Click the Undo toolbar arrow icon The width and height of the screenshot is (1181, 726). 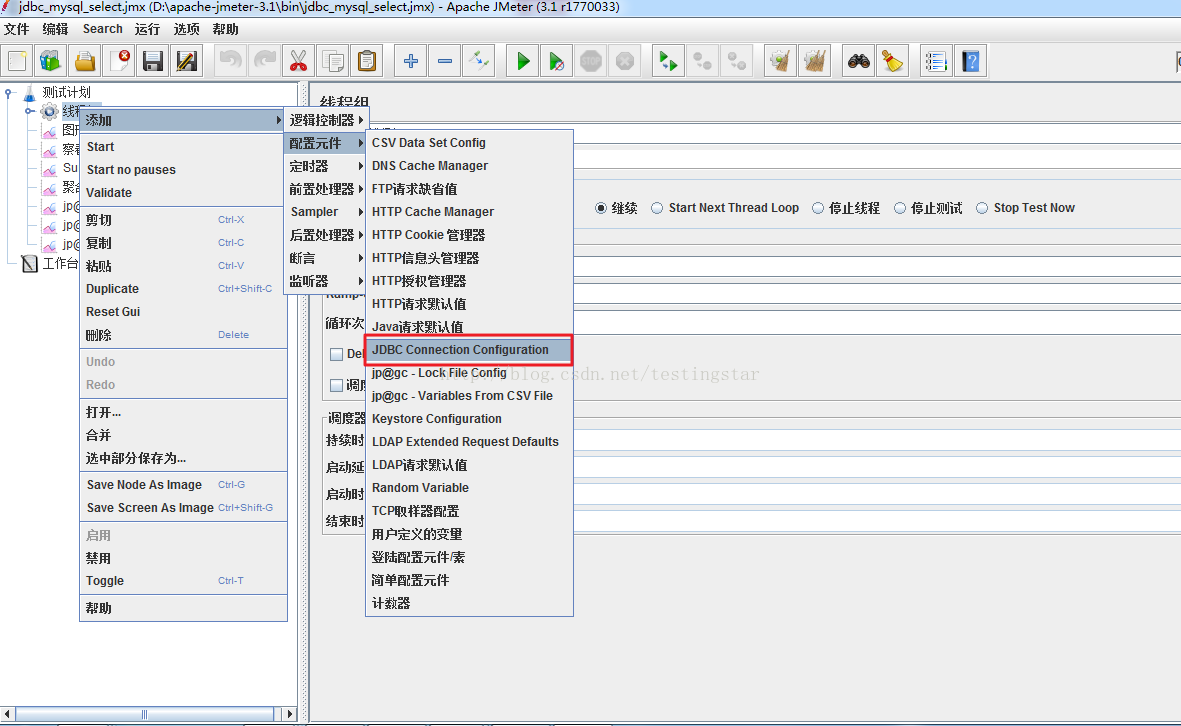tap(230, 61)
